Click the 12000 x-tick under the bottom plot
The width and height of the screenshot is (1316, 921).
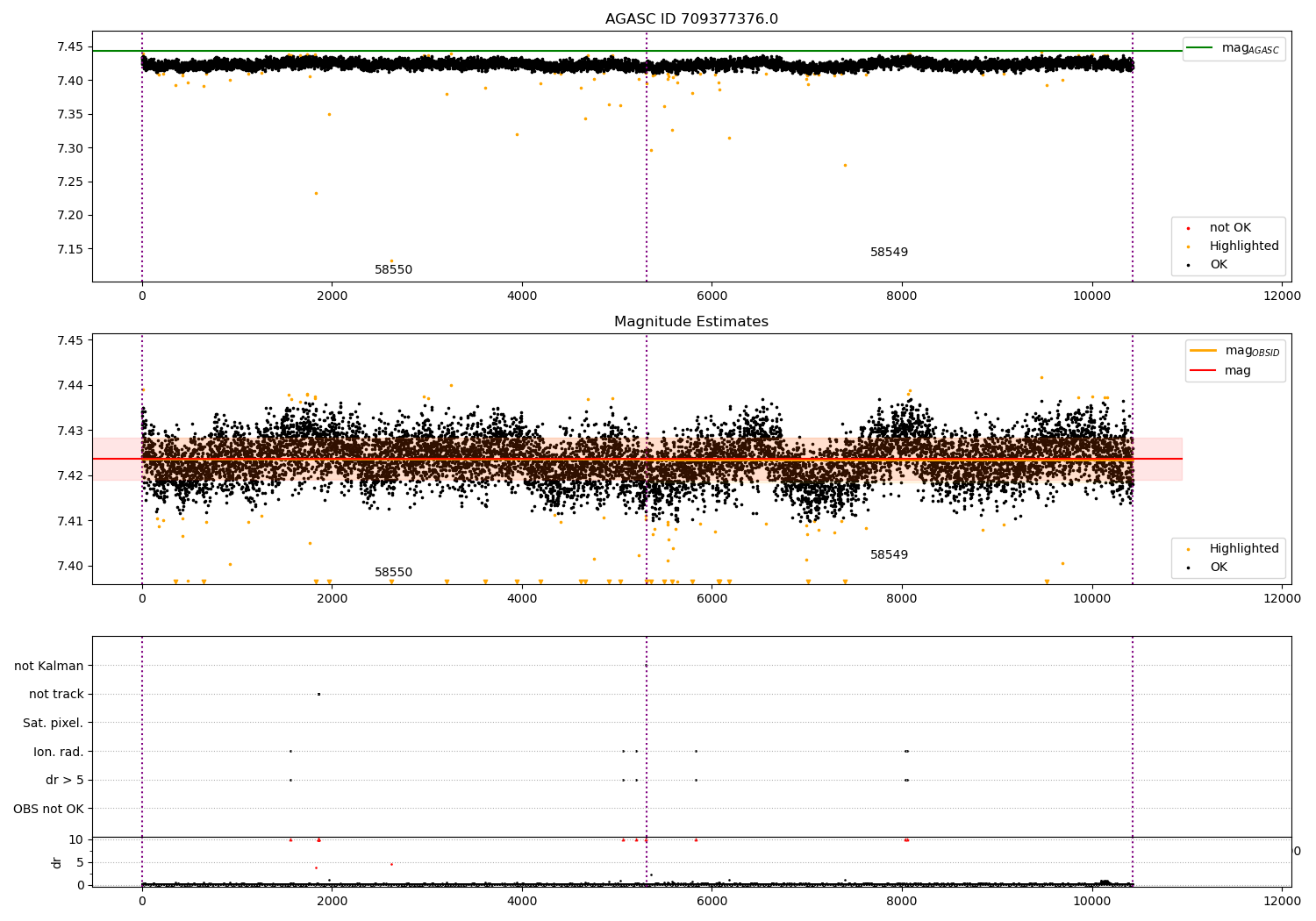click(1282, 901)
